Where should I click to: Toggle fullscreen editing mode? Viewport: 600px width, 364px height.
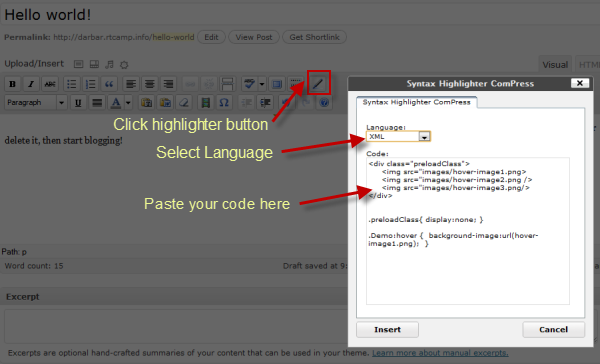pos(277,84)
